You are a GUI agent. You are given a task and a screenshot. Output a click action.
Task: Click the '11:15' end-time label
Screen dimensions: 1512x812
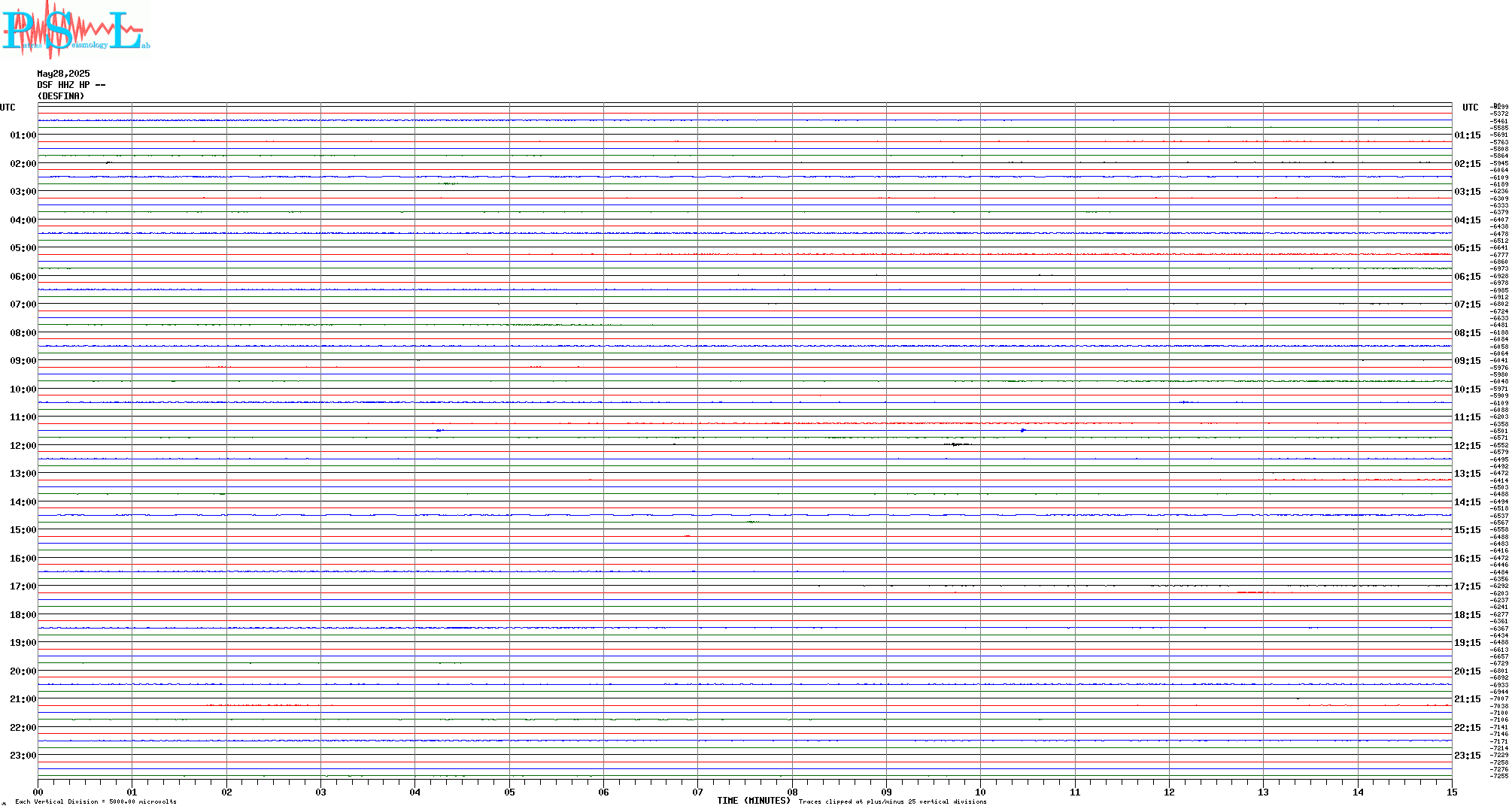[x=1468, y=417]
